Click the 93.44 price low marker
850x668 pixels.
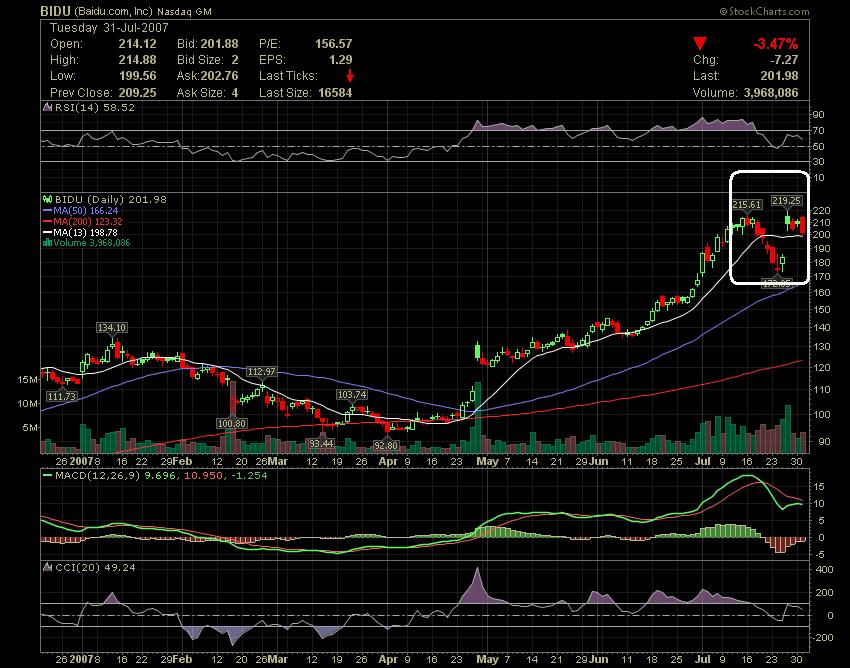pos(321,444)
